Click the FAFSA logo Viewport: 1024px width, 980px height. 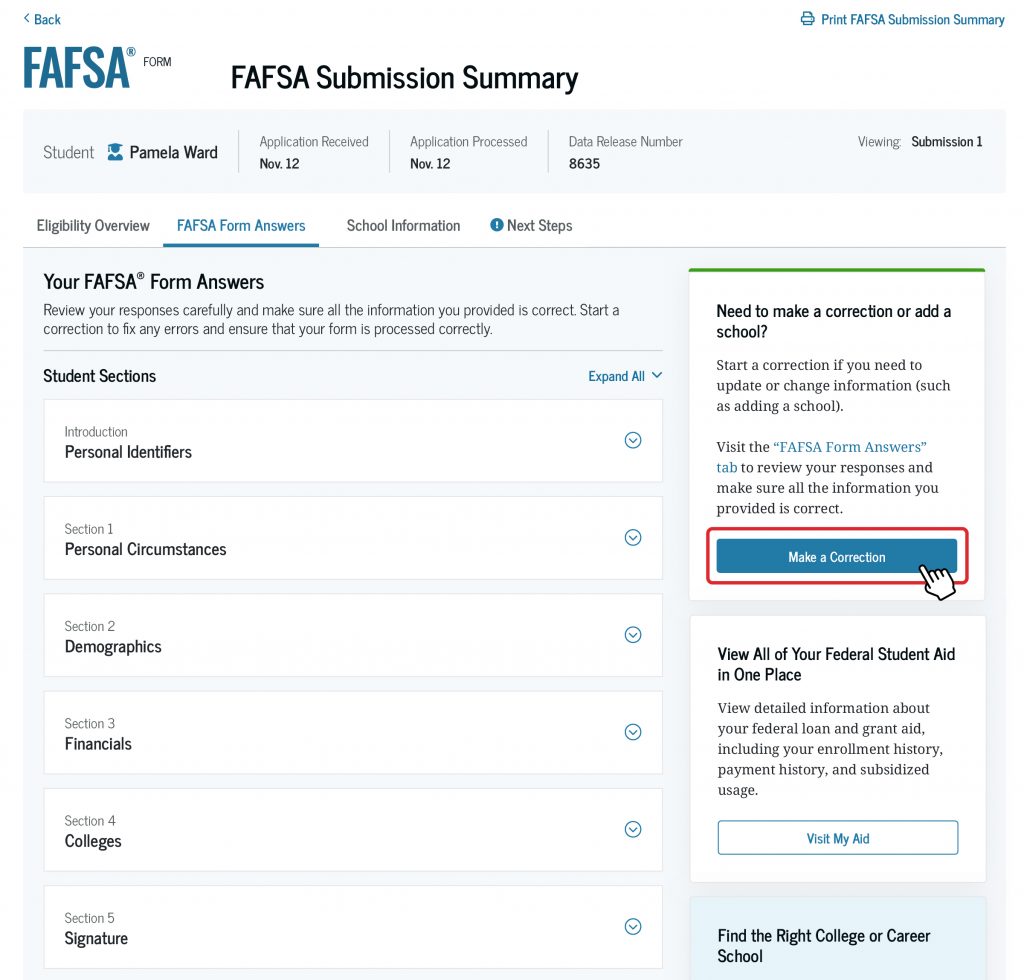pyautogui.click(x=80, y=67)
